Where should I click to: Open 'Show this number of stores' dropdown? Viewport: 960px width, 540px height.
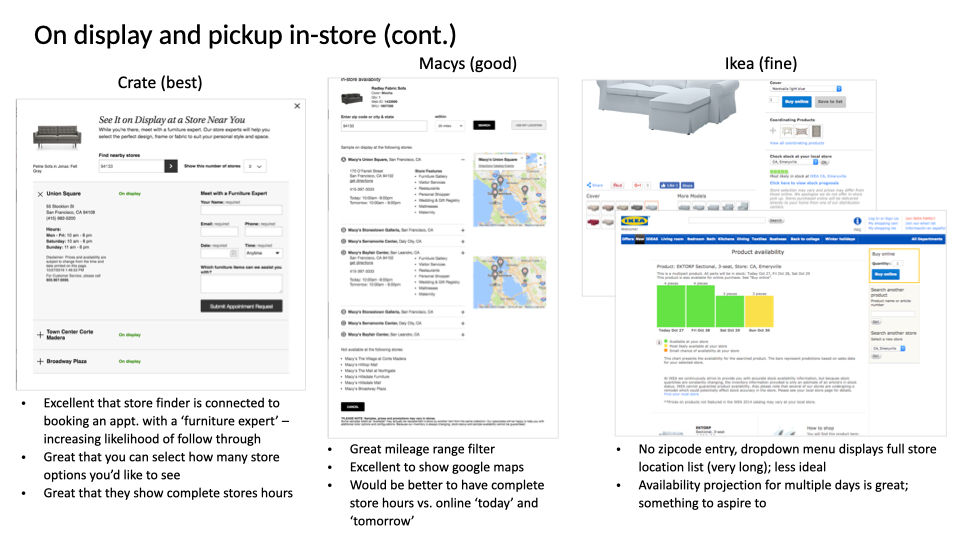click(255, 167)
